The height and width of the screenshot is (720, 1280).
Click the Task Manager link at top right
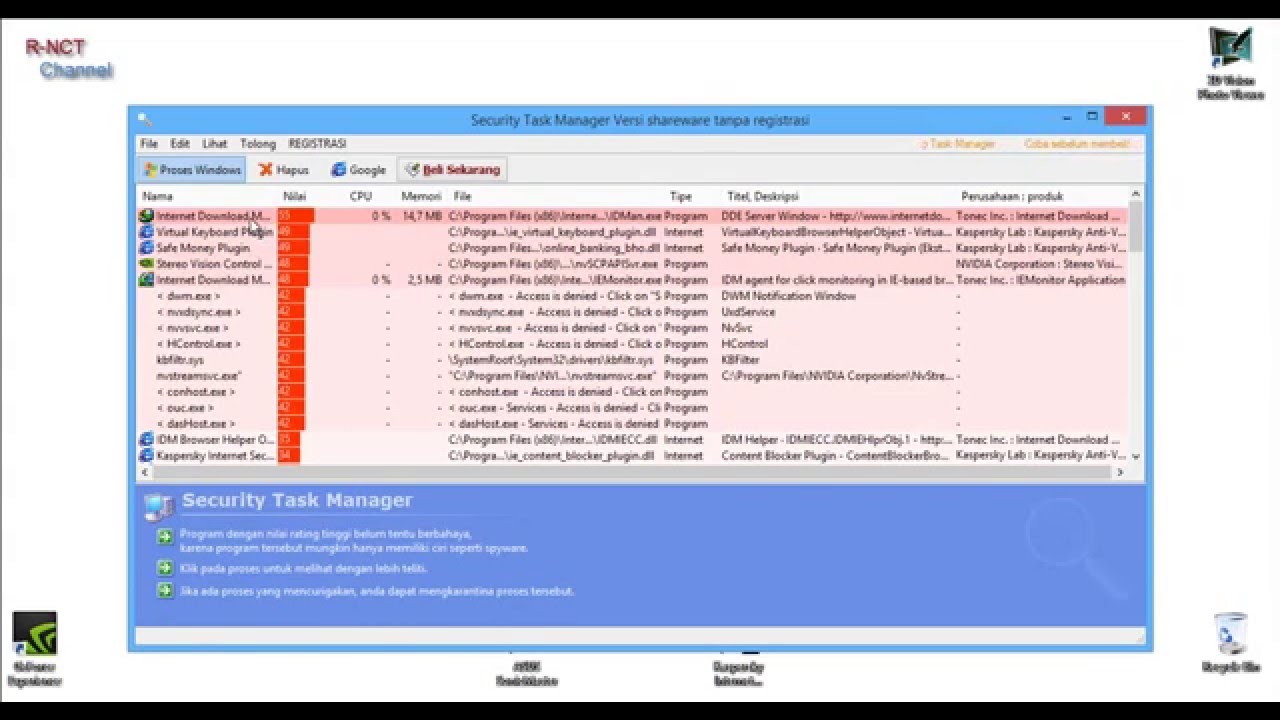tap(958, 144)
